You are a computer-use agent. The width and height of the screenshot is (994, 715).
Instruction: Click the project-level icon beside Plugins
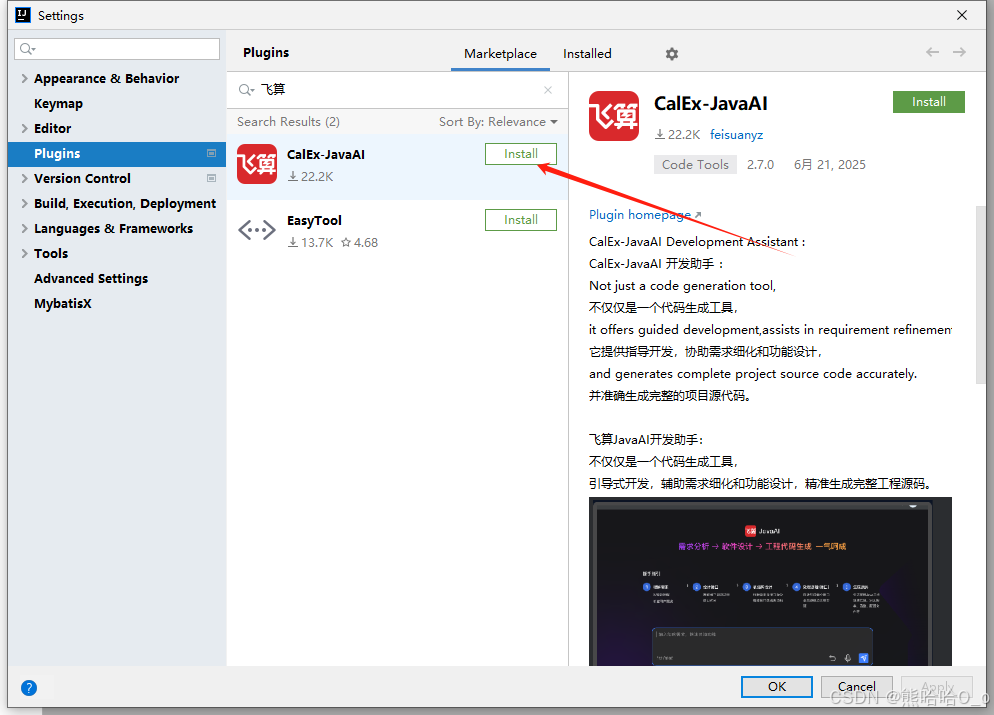coord(212,153)
